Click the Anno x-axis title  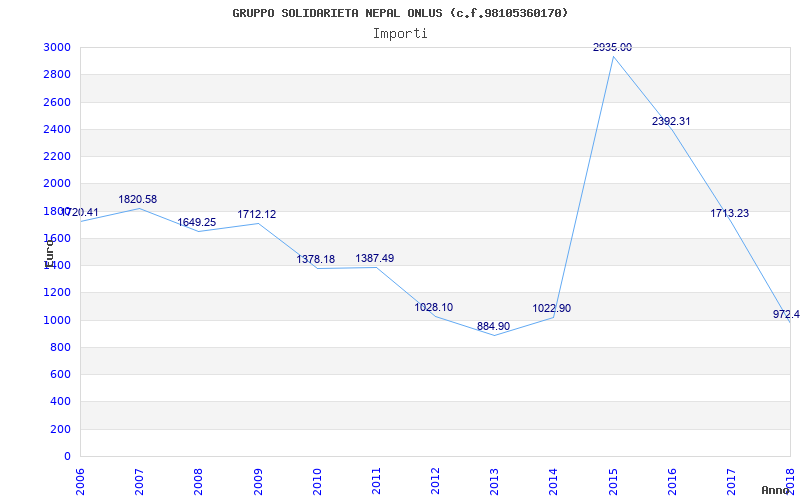click(776, 490)
